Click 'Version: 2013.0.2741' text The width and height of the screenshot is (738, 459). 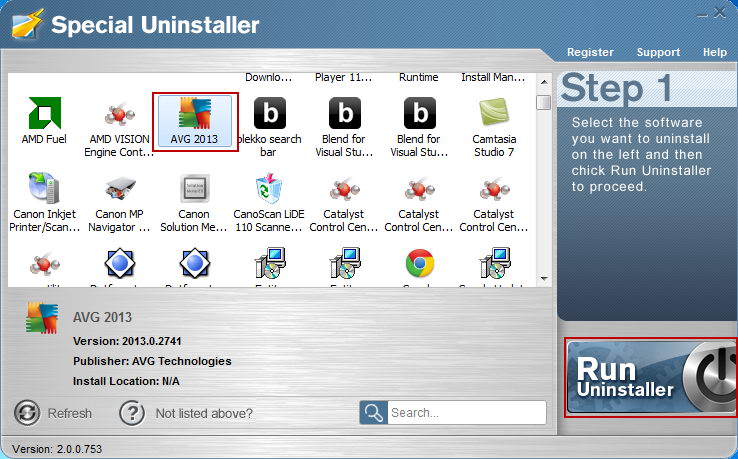point(127,341)
